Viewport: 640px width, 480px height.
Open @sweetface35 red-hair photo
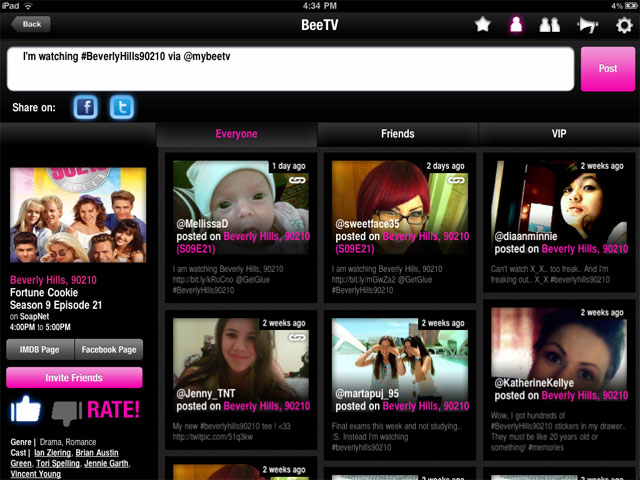400,207
